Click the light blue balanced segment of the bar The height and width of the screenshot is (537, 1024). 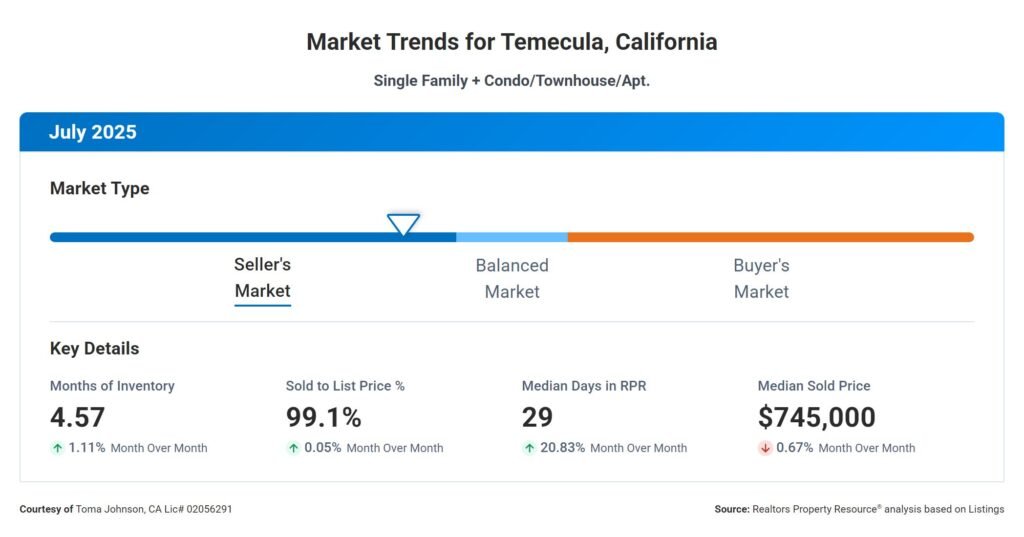tap(511, 237)
